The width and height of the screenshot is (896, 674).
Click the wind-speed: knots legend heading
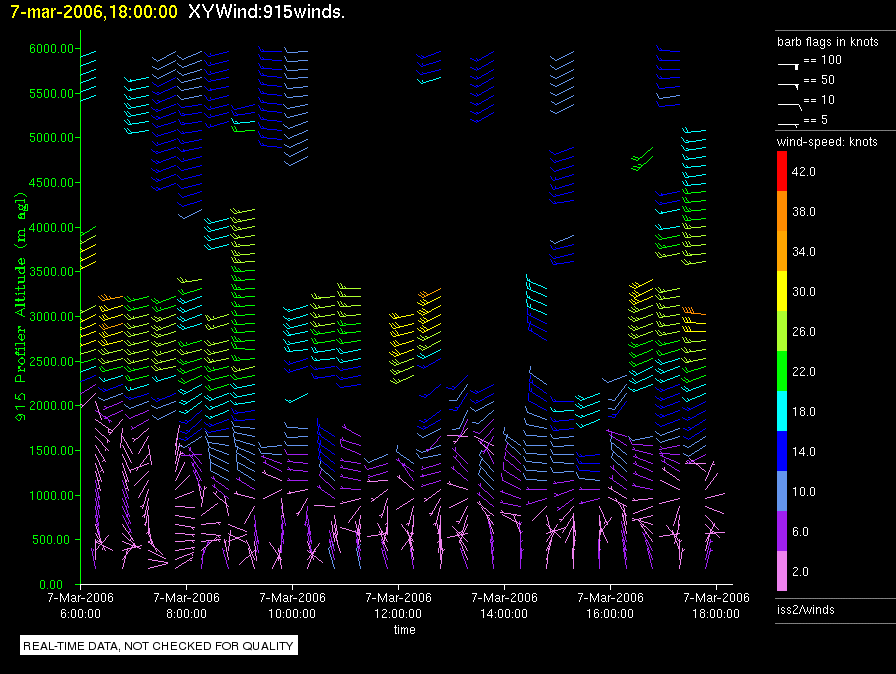click(827, 142)
